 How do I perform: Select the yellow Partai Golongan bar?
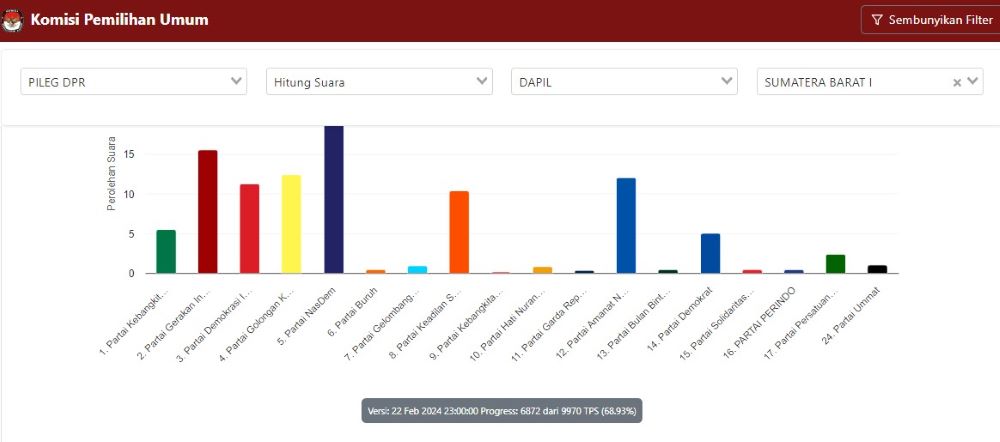coord(291,224)
